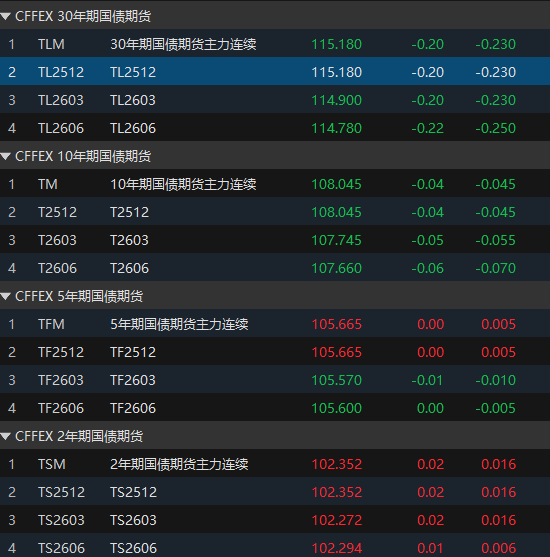Click price 114.780 of TL2606
Screen dimensions: 550x557
tap(336, 128)
